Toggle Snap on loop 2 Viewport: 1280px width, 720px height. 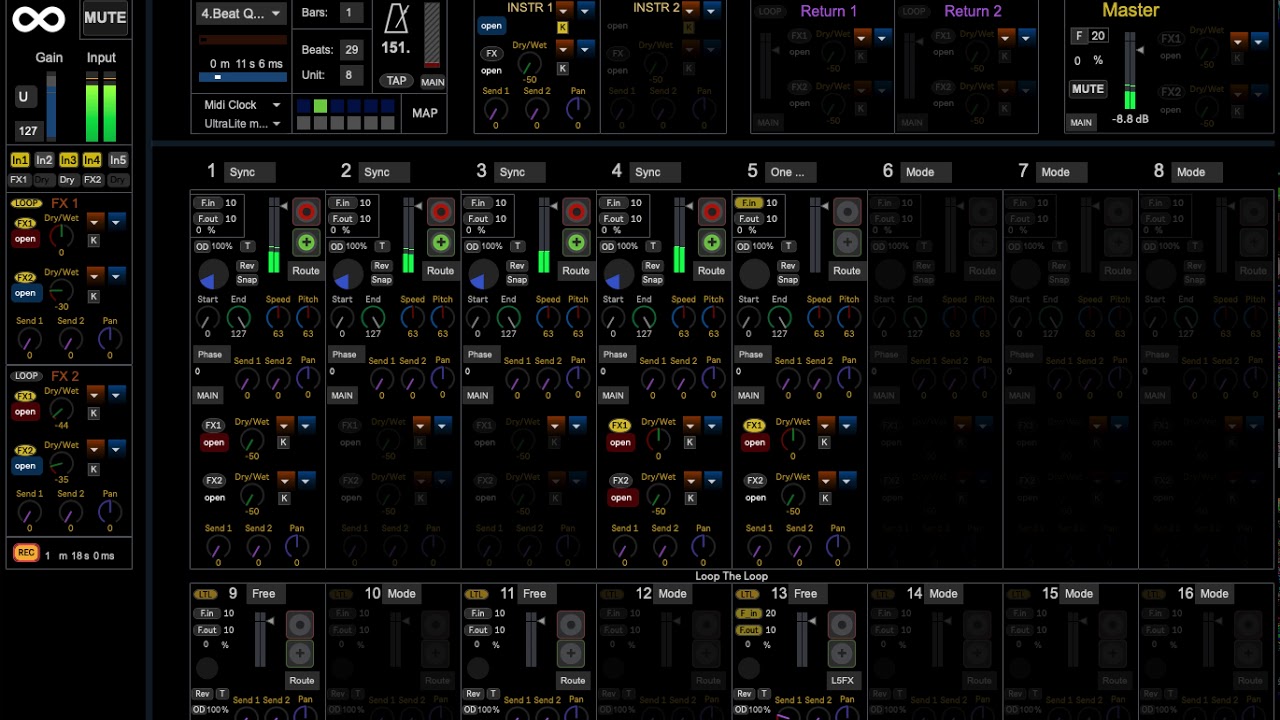click(x=382, y=280)
